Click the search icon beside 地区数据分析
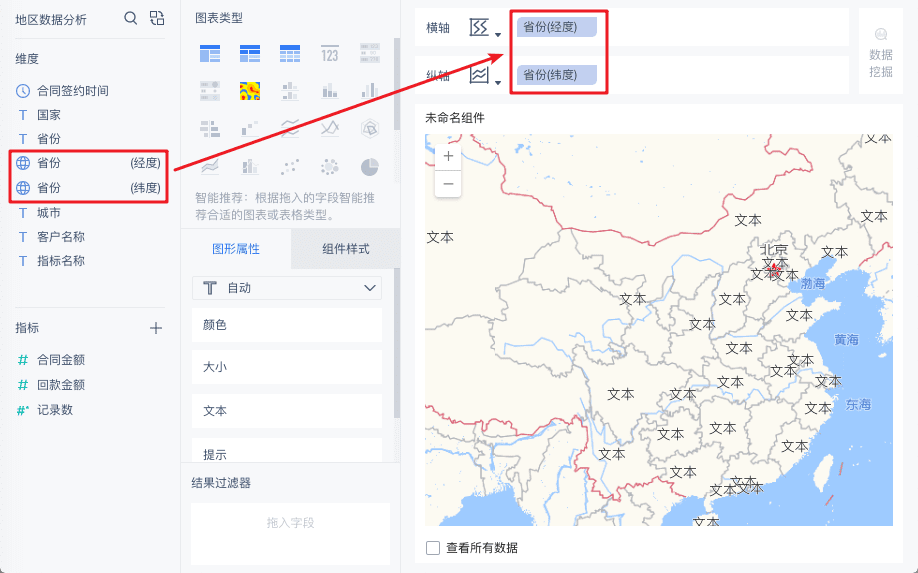The width and height of the screenshot is (918, 573). click(131, 18)
